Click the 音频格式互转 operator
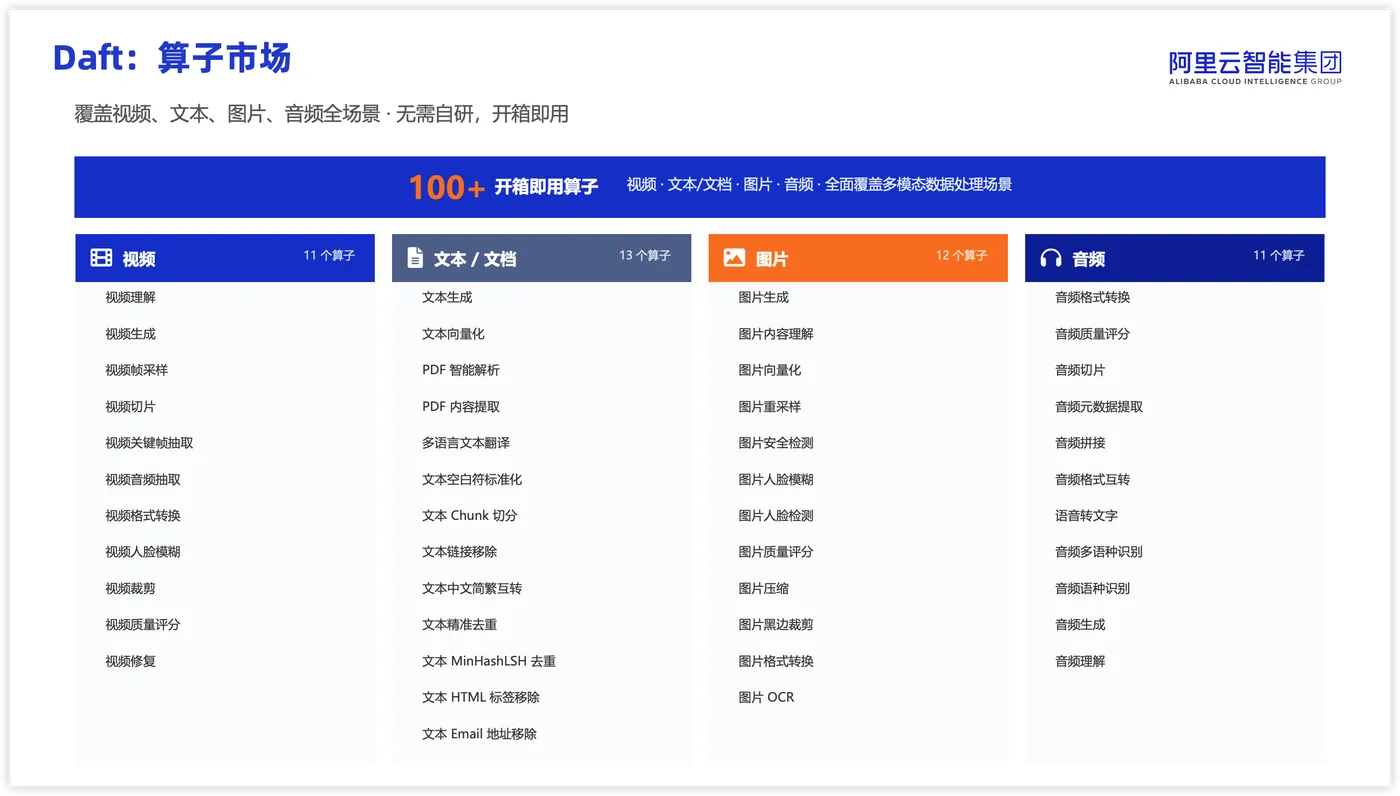Image resolution: width=1400 pixels, height=796 pixels. (x=1093, y=479)
